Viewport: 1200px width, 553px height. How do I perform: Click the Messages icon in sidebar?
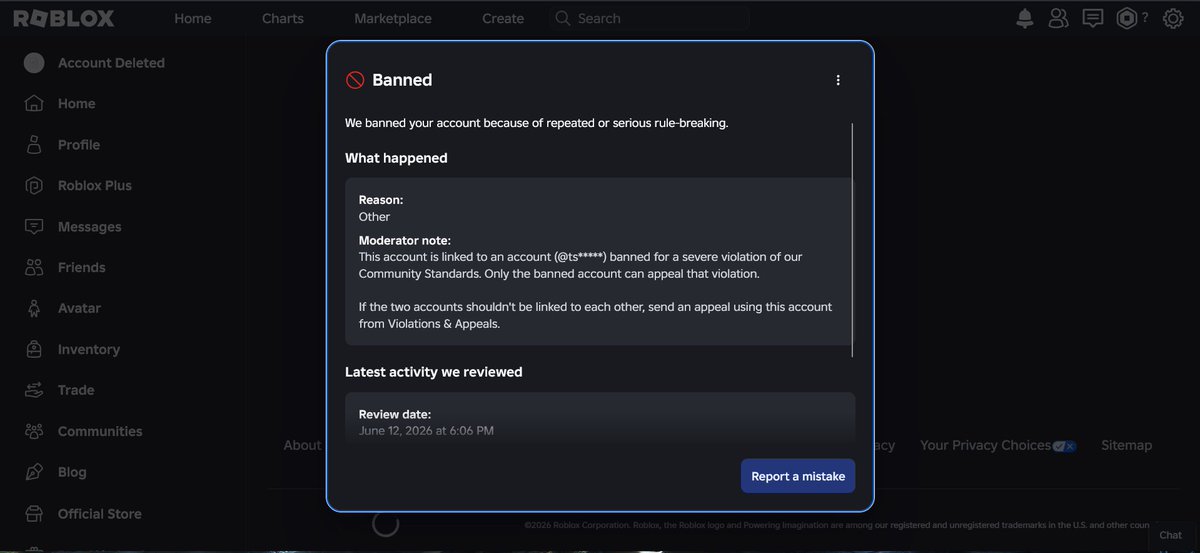[34, 227]
